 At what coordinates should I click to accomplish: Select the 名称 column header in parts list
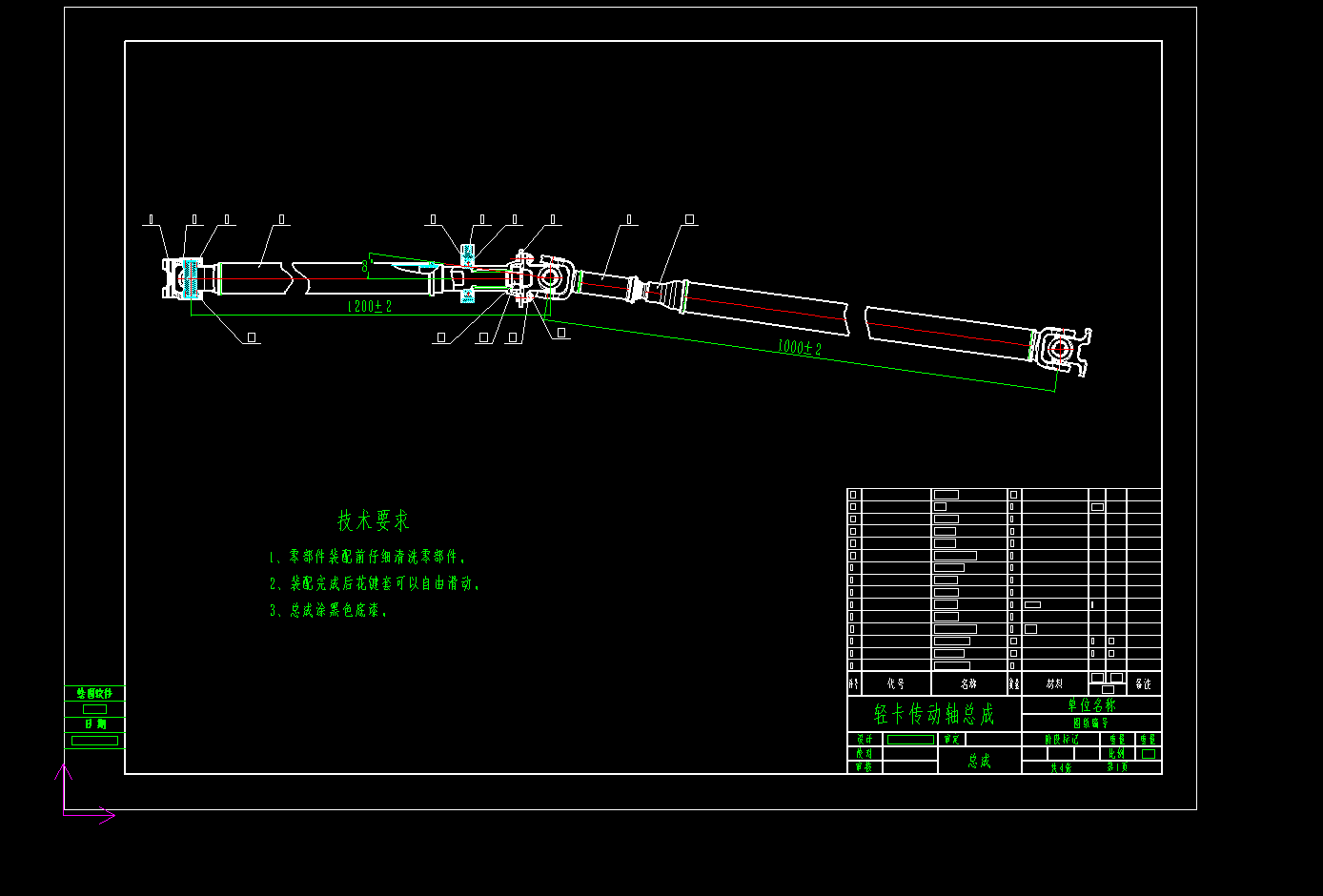(x=969, y=684)
